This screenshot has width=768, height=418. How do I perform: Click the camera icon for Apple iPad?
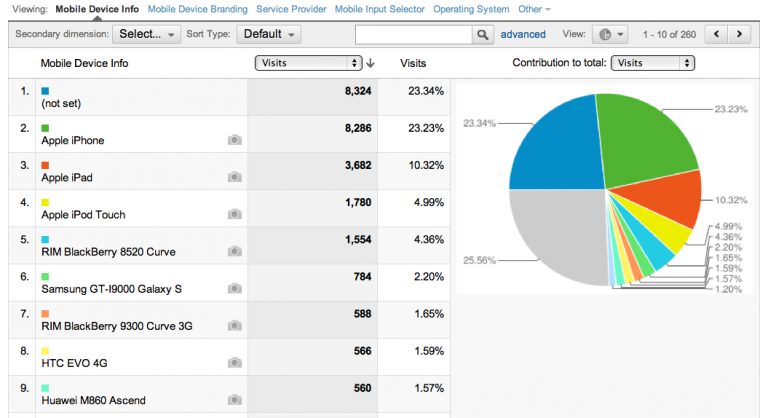pos(235,177)
